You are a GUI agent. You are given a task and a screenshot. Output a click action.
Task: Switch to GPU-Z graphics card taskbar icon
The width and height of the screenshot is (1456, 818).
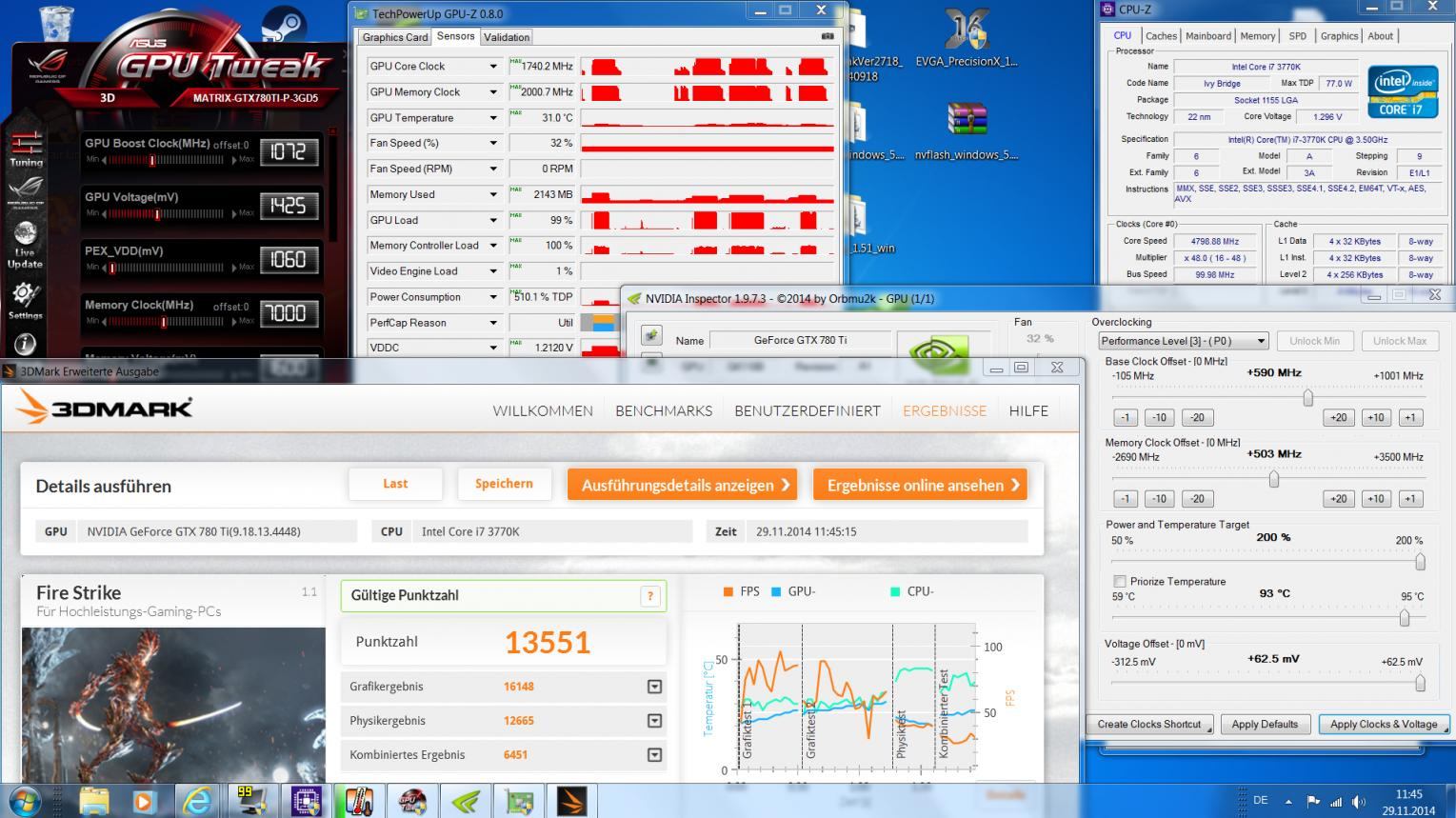point(519,801)
